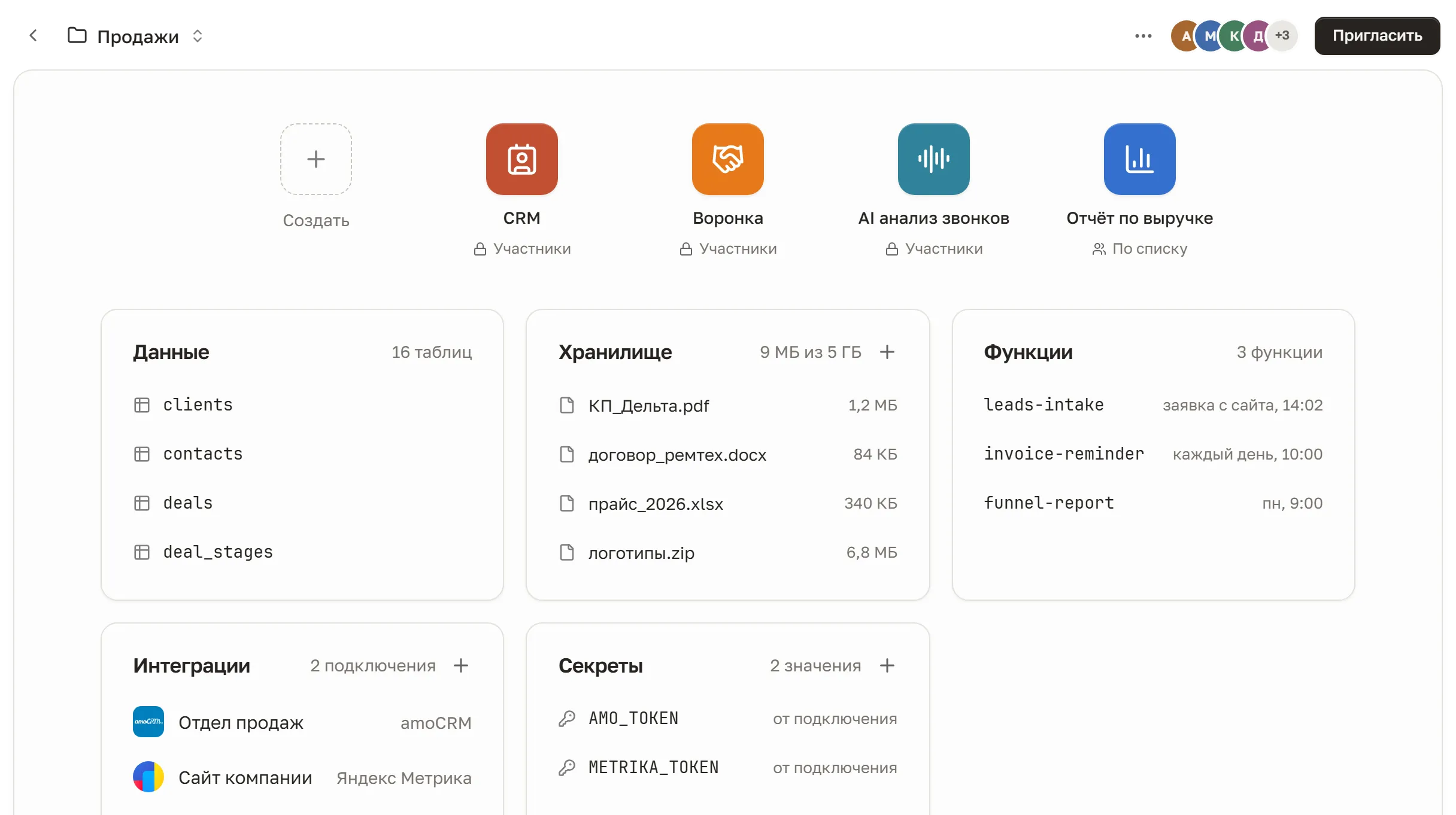The height and width of the screenshot is (815, 1456).
Task: Add a file with the Хранилище plus icon
Action: pyautogui.click(x=887, y=352)
